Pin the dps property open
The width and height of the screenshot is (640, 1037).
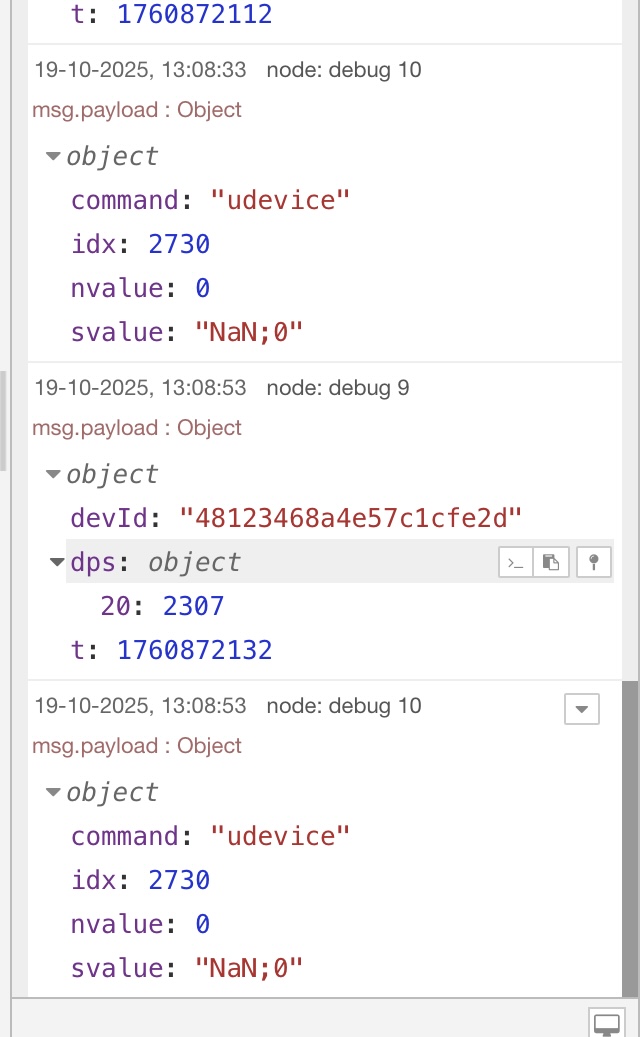[594, 563]
